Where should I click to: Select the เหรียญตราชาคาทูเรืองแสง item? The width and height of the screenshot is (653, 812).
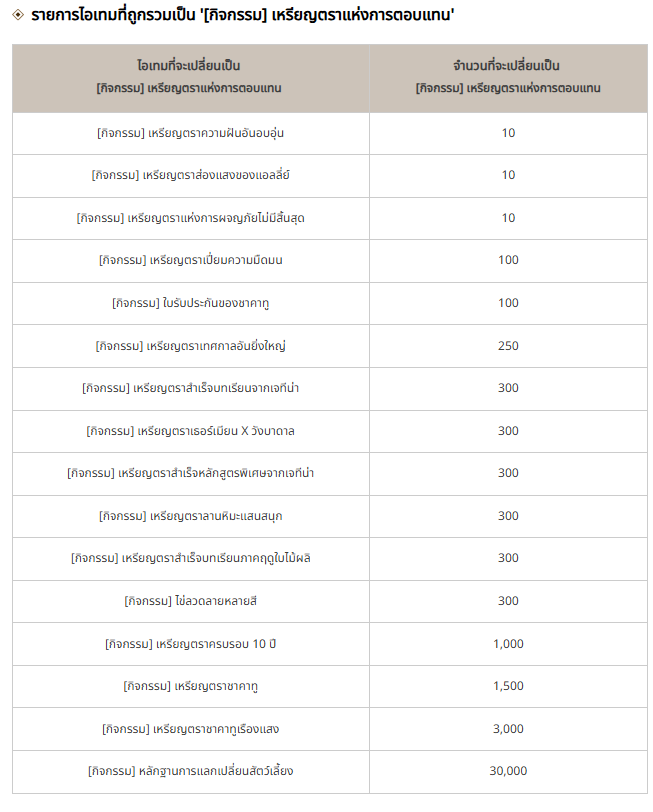pos(191,729)
